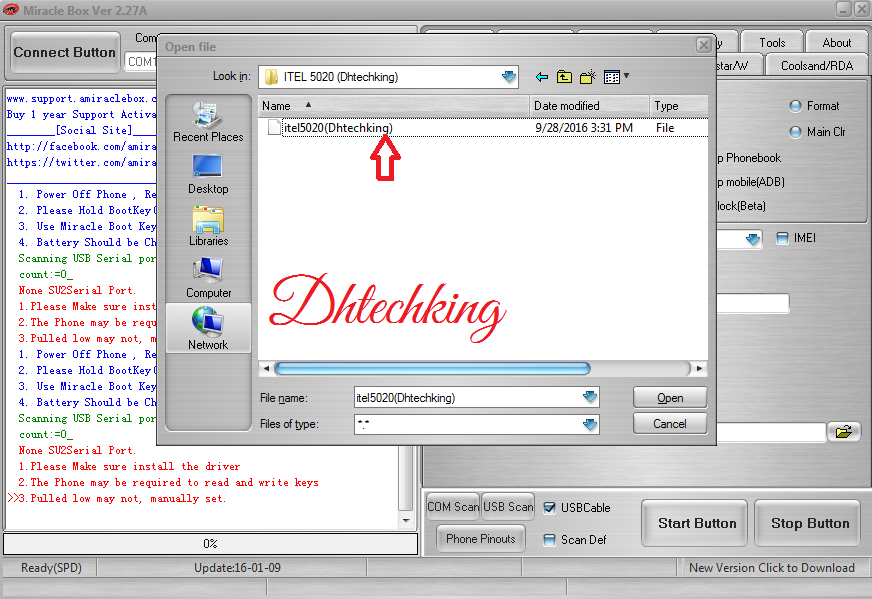Click the Connect Button

(65, 52)
